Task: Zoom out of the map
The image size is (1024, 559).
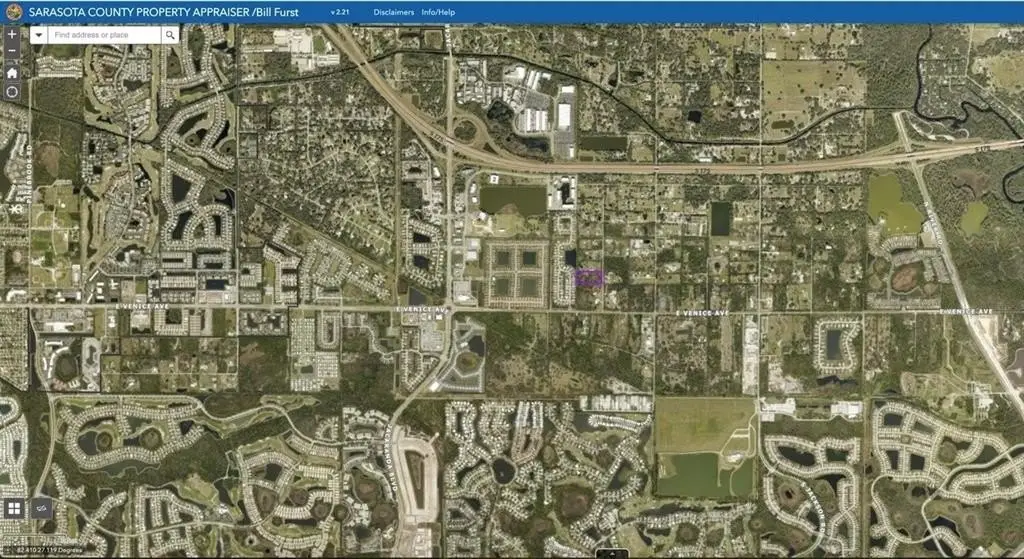Action: click(12, 51)
